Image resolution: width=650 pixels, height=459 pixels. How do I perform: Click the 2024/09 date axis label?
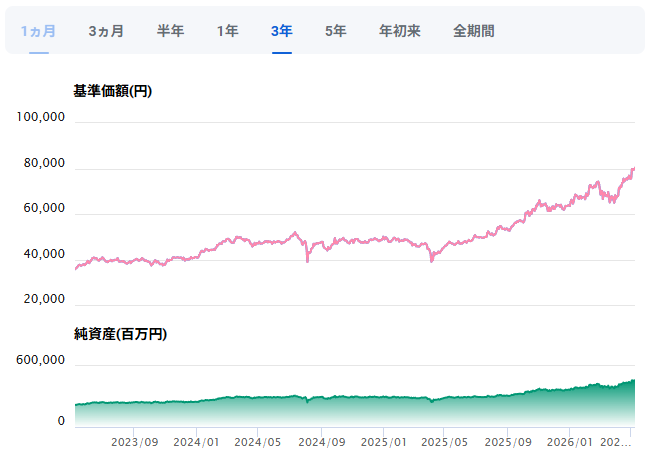click(x=322, y=442)
